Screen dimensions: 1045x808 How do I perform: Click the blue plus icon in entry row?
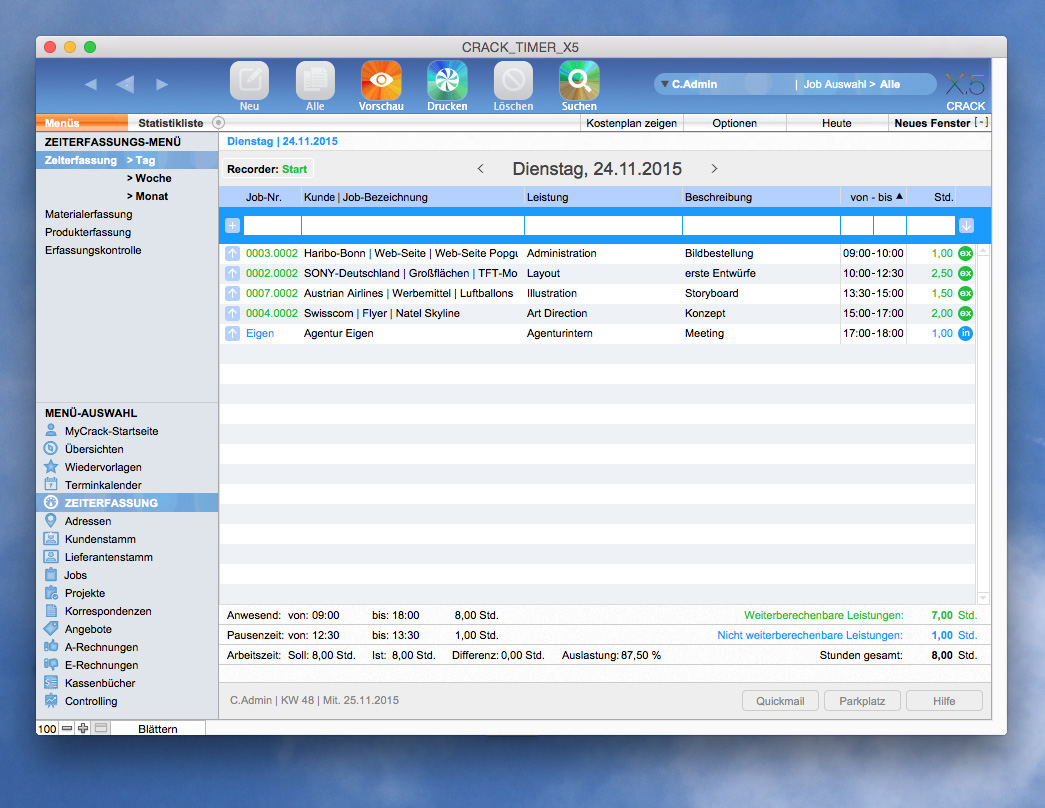click(232, 226)
